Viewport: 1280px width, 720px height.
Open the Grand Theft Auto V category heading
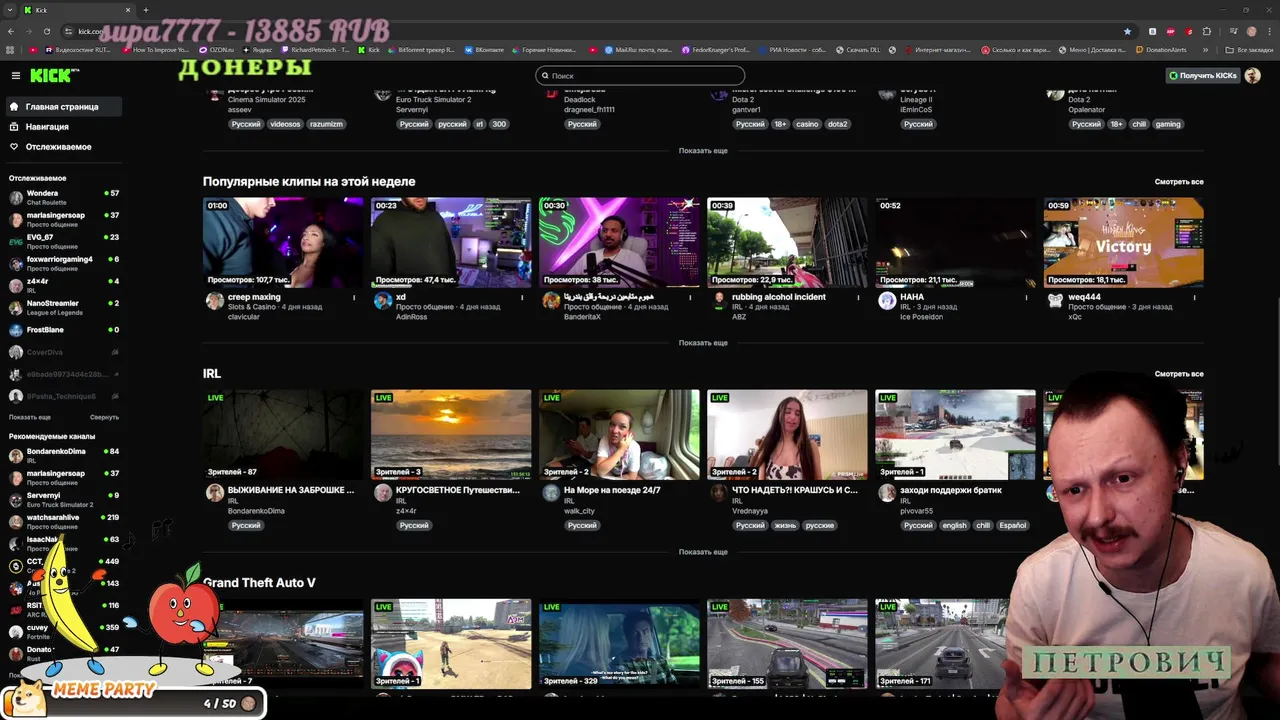[259, 582]
